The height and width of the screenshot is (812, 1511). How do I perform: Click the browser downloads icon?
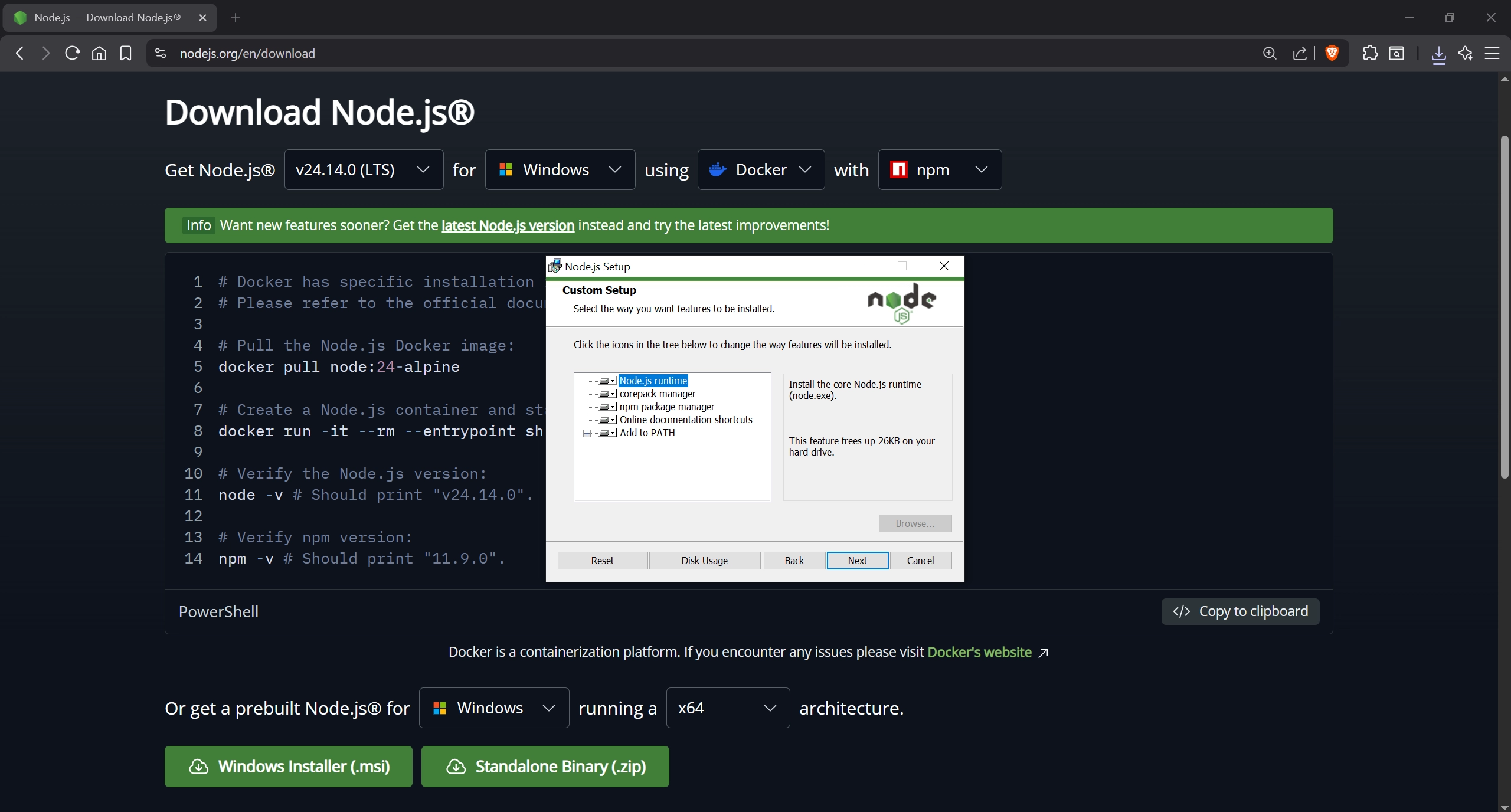[x=1438, y=53]
